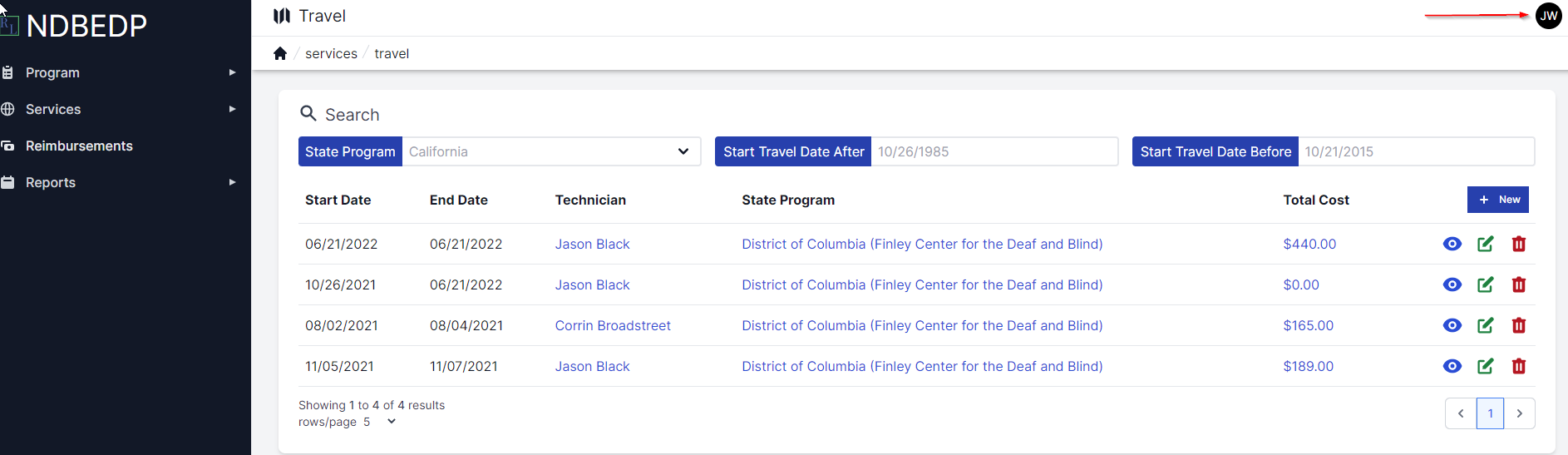Click the New travel button
The width and height of the screenshot is (1568, 455).
point(1497,200)
